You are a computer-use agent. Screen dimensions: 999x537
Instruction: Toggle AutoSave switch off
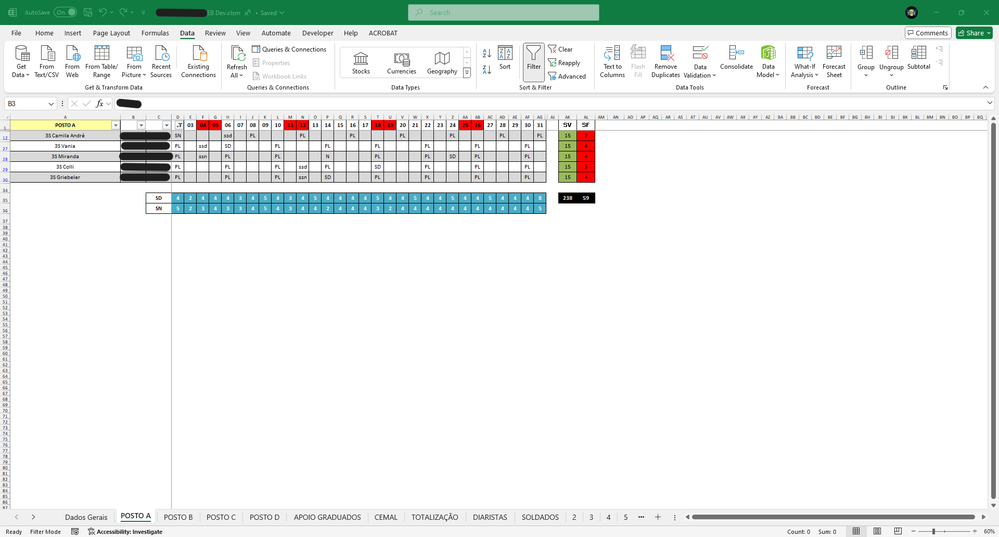tap(65, 12)
